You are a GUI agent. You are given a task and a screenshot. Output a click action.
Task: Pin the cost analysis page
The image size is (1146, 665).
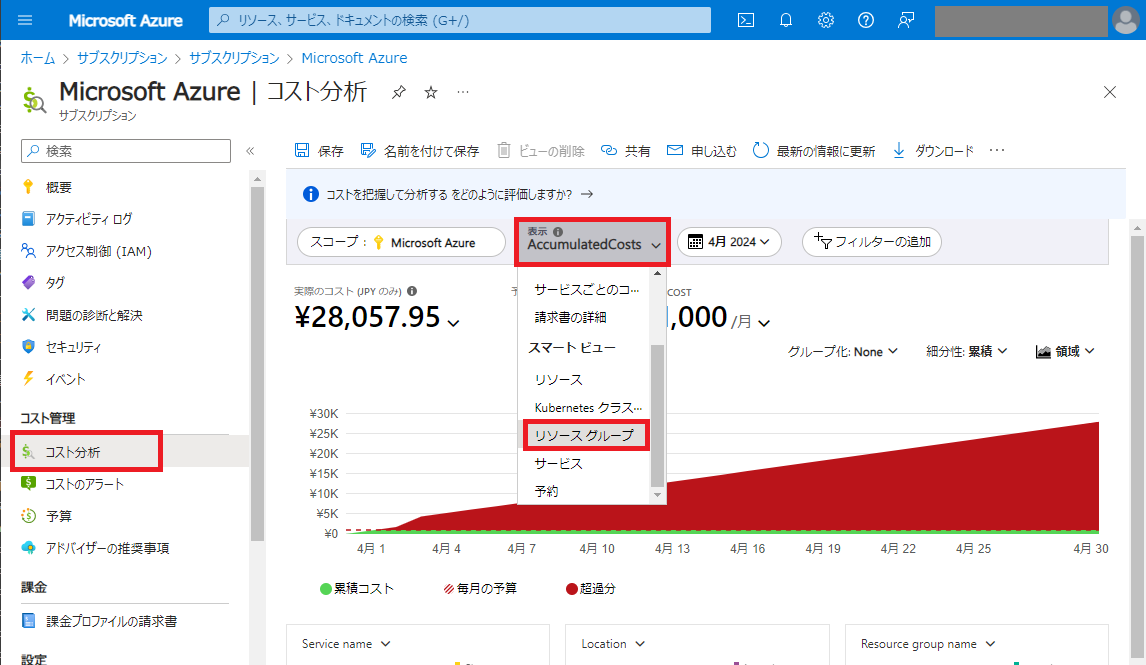point(398,92)
